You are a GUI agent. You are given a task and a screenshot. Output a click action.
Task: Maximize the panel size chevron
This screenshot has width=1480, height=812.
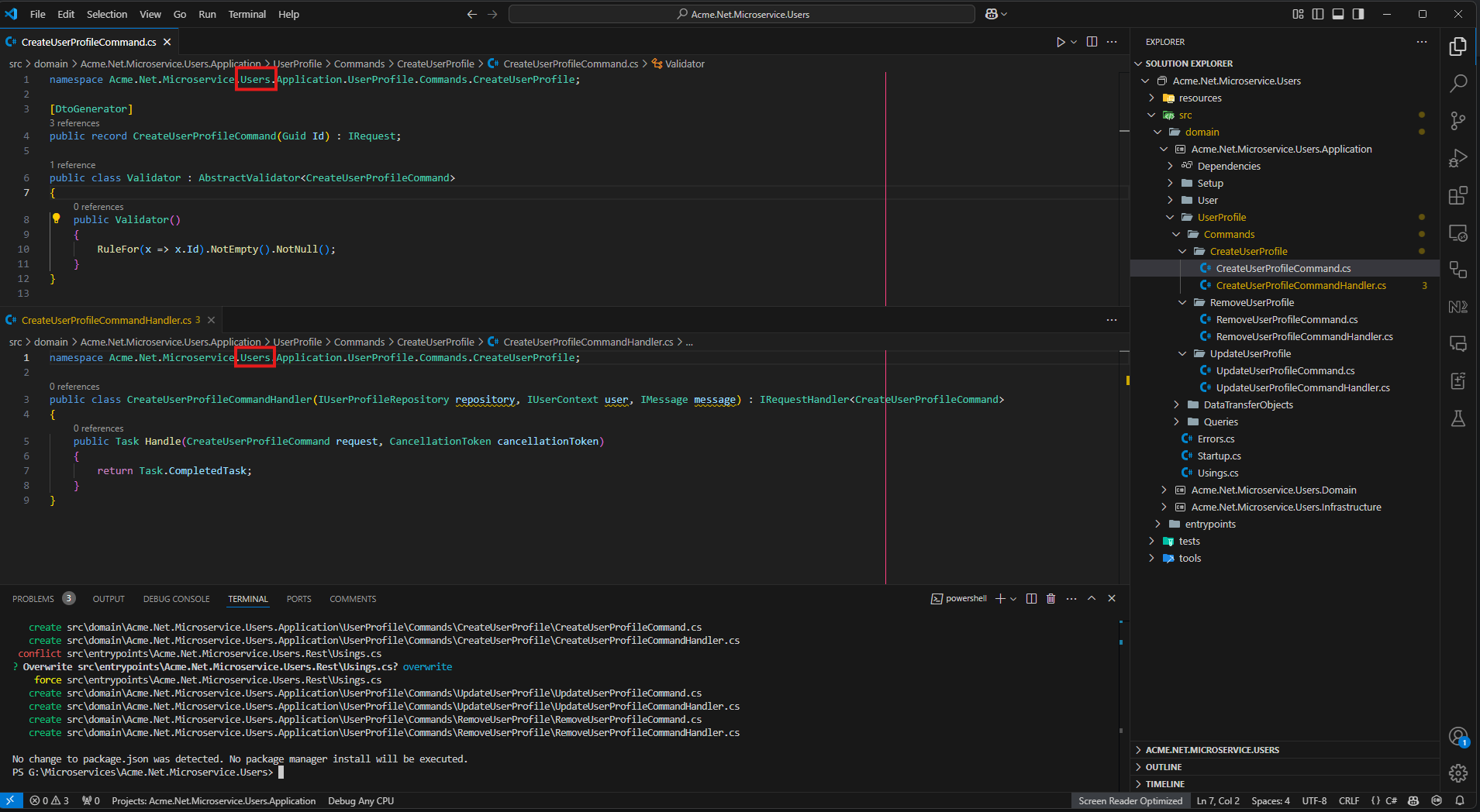[1092, 598]
